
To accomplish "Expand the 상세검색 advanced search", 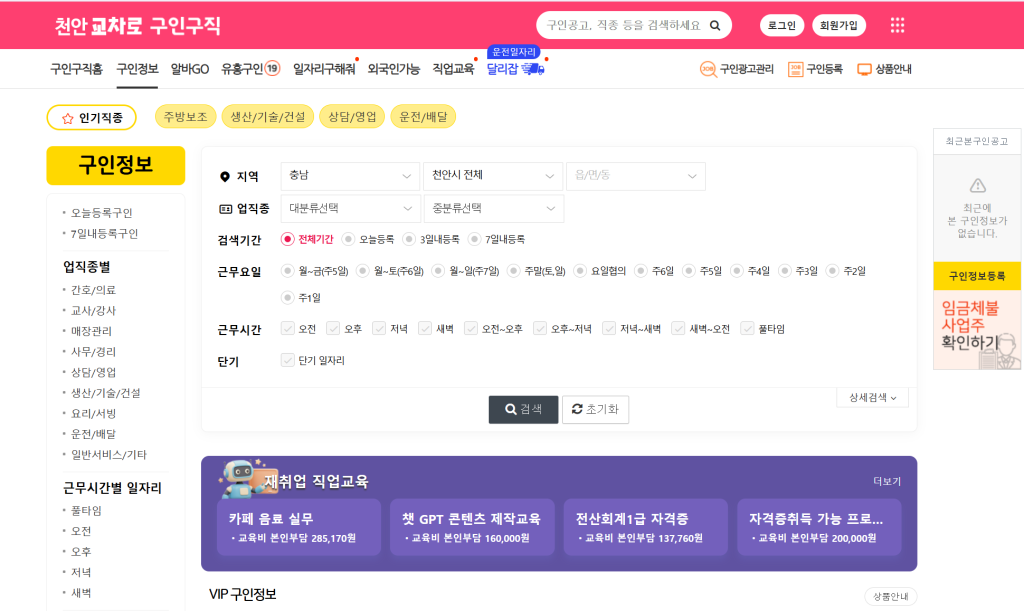I will (x=872, y=398).
